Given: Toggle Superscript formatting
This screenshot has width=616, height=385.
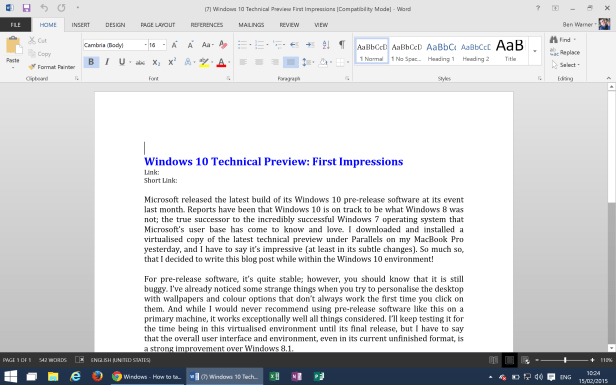Looking at the screenshot, I should coord(172,62).
